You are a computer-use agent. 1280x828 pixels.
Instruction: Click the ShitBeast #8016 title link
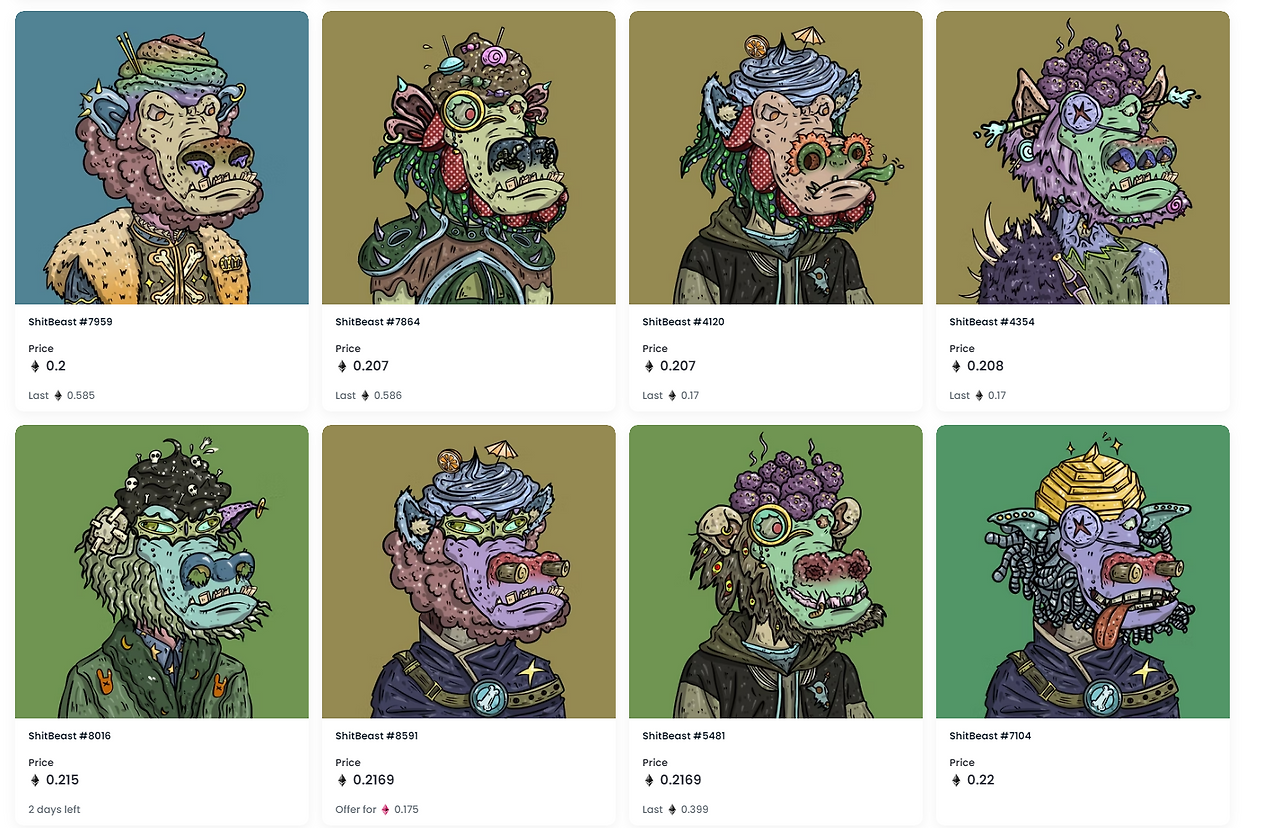coord(70,736)
